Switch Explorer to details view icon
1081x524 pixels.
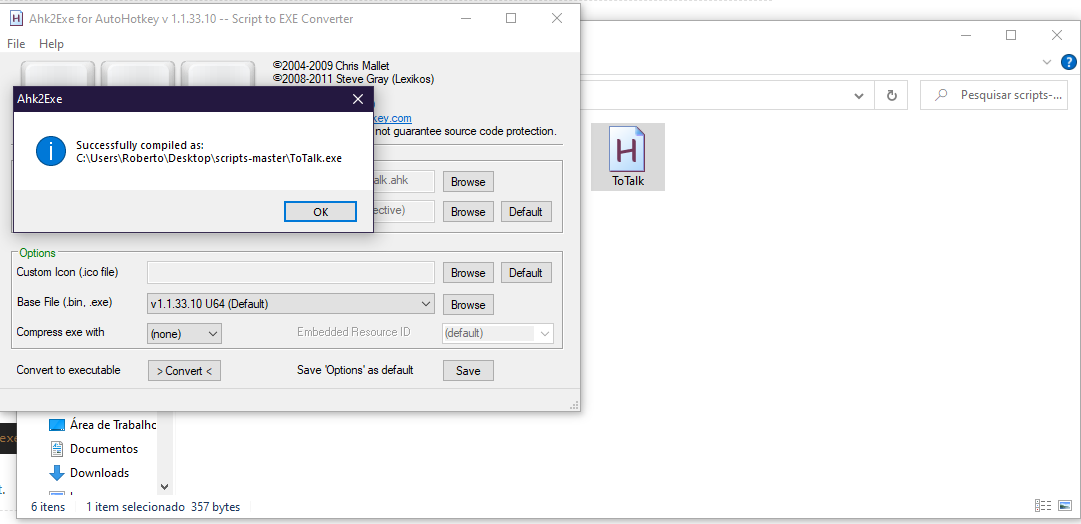pos(1042,506)
